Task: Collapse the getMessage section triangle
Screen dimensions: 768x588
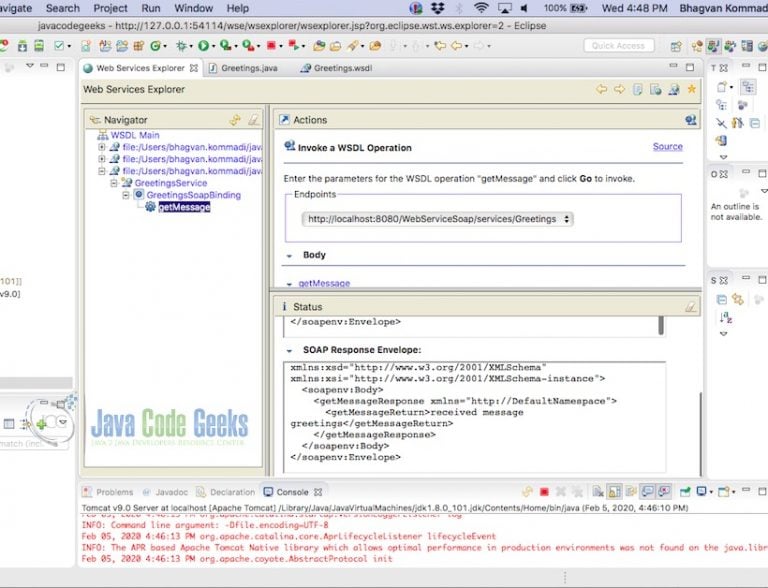Action: (289, 284)
